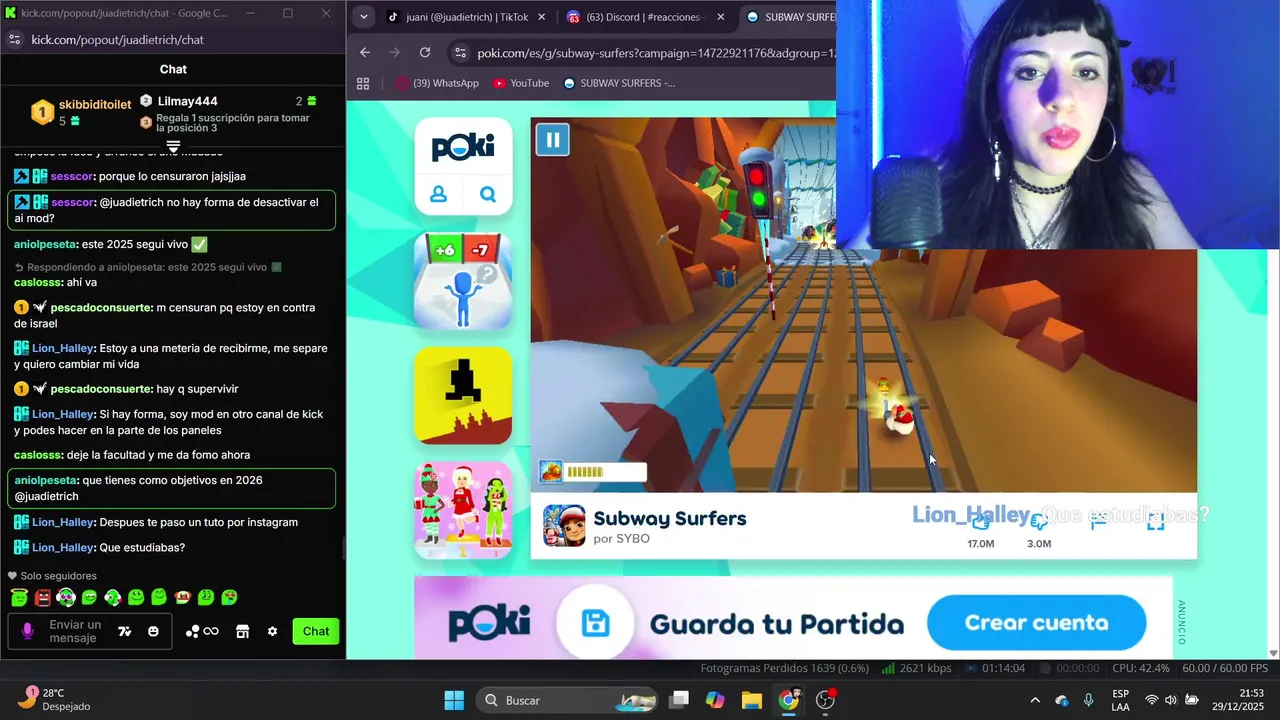Click the Crear cuenta button
The image size is (1280, 720).
tap(1036, 623)
